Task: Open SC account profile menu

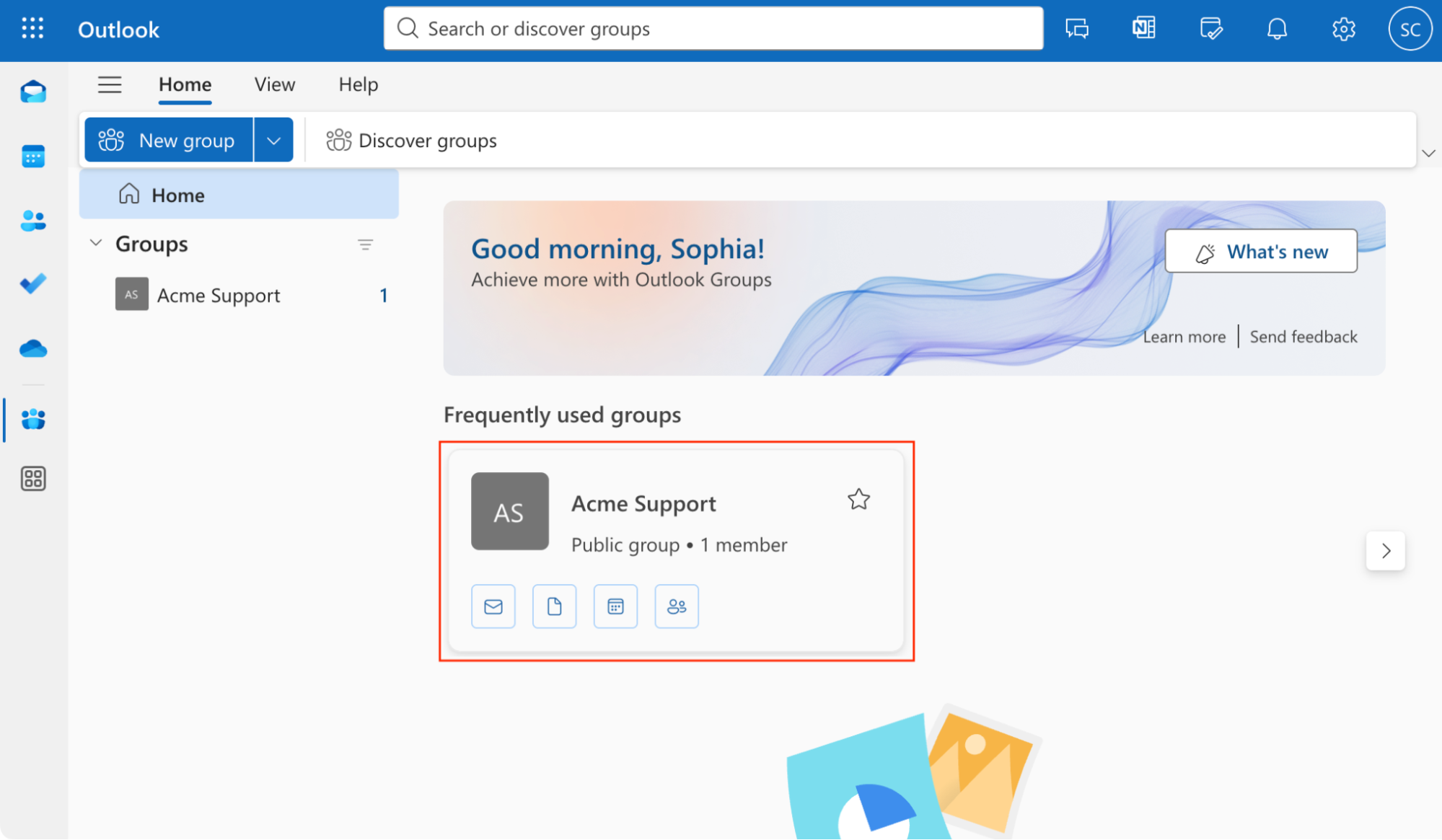Action: coord(1410,29)
